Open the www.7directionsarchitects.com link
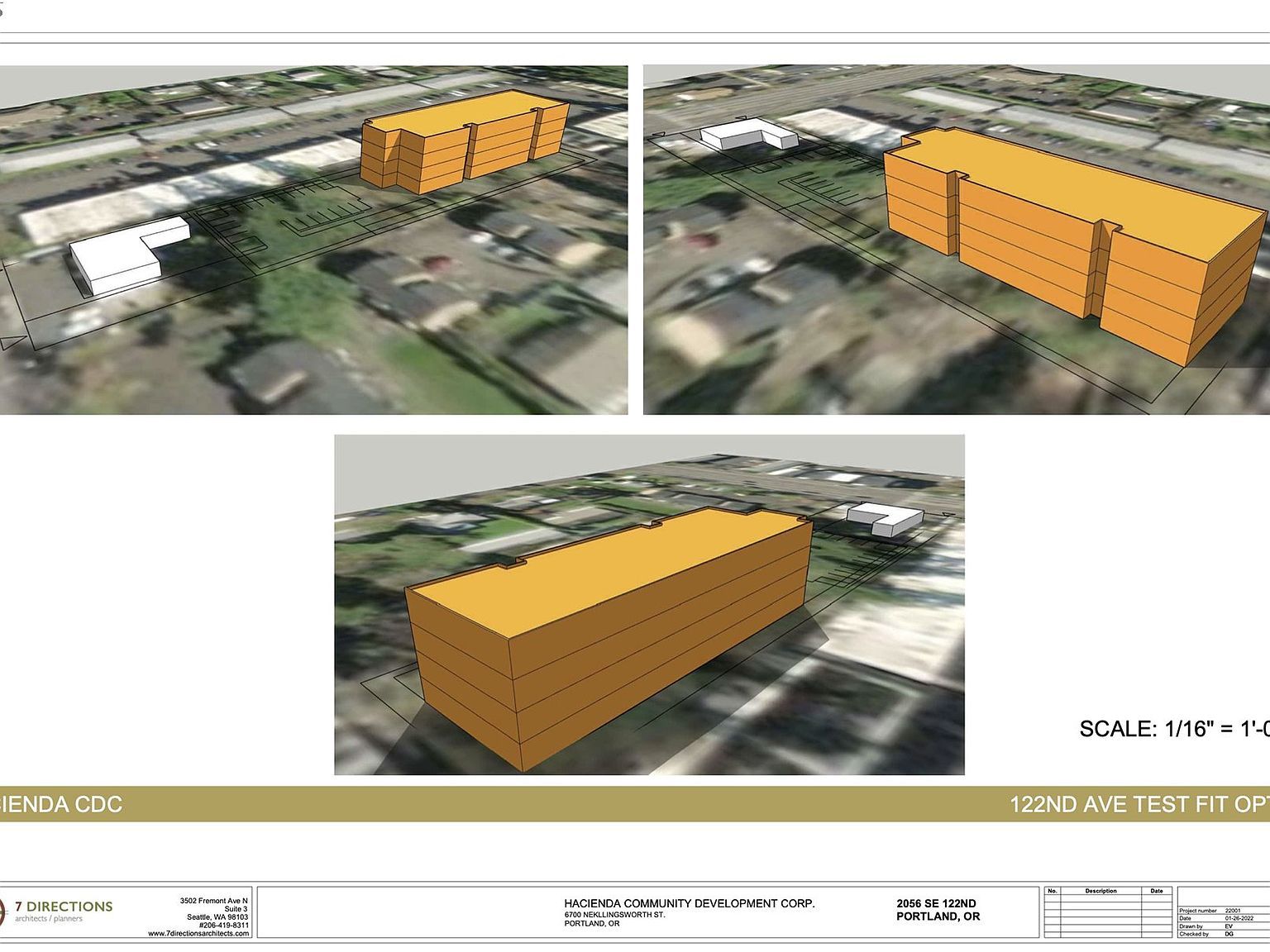1270x952 pixels. (198, 933)
